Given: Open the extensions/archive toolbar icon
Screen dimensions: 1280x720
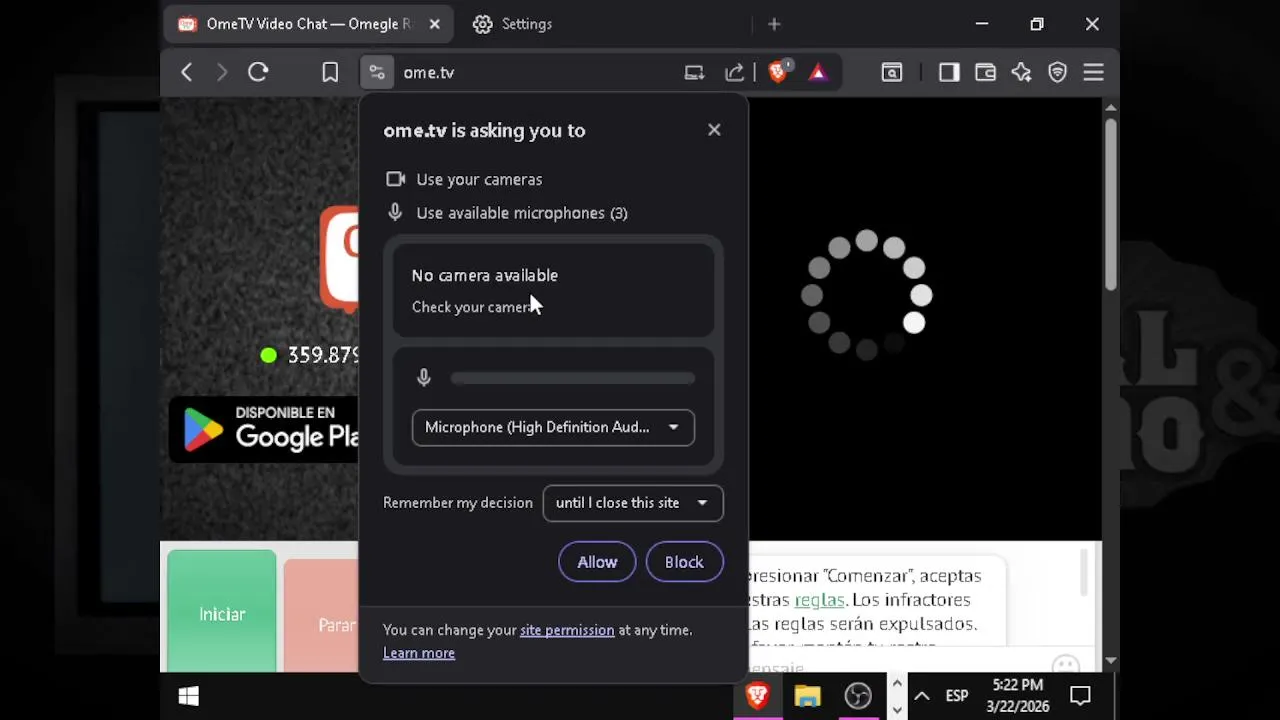Looking at the screenshot, I should coord(891,72).
